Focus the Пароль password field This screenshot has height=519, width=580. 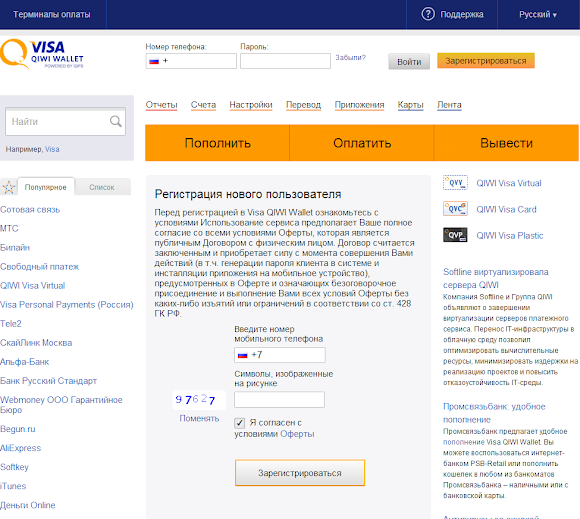[x=285, y=61]
